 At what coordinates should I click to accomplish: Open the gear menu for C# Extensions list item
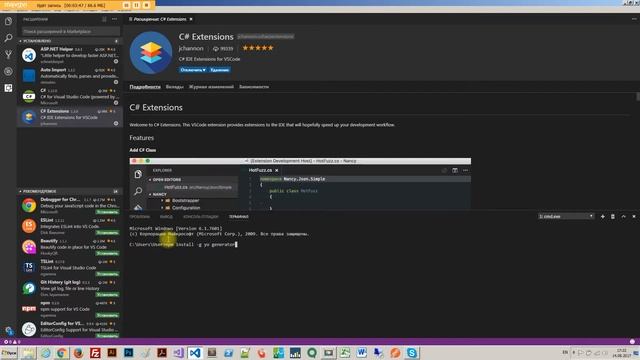point(116,123)
